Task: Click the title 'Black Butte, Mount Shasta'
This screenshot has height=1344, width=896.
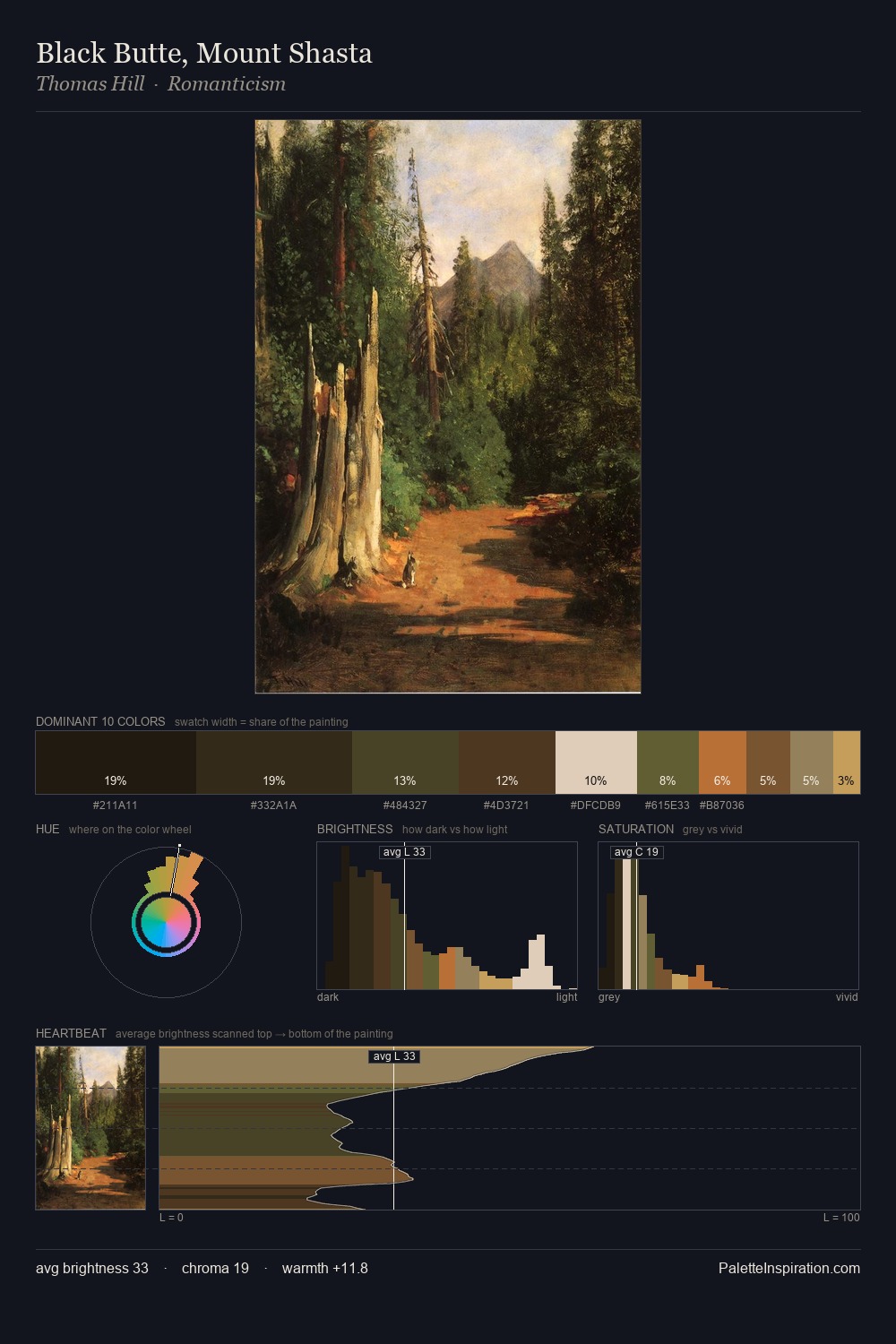Action: click(204, 53)
